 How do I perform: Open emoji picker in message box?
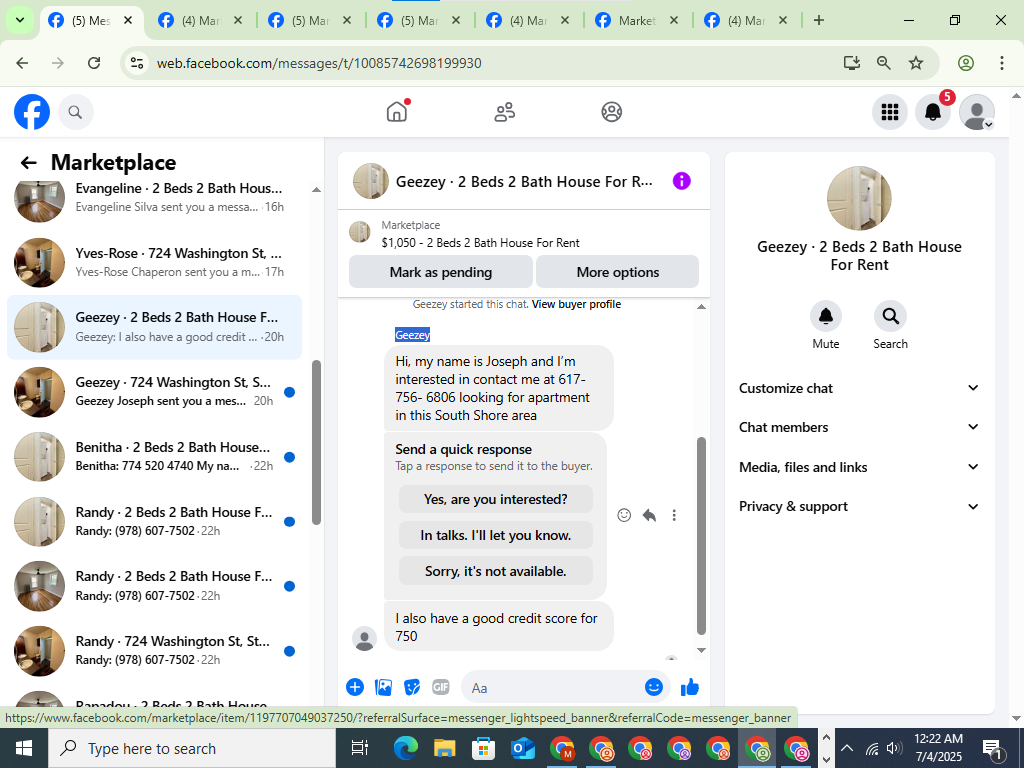[x=654, y=687]
